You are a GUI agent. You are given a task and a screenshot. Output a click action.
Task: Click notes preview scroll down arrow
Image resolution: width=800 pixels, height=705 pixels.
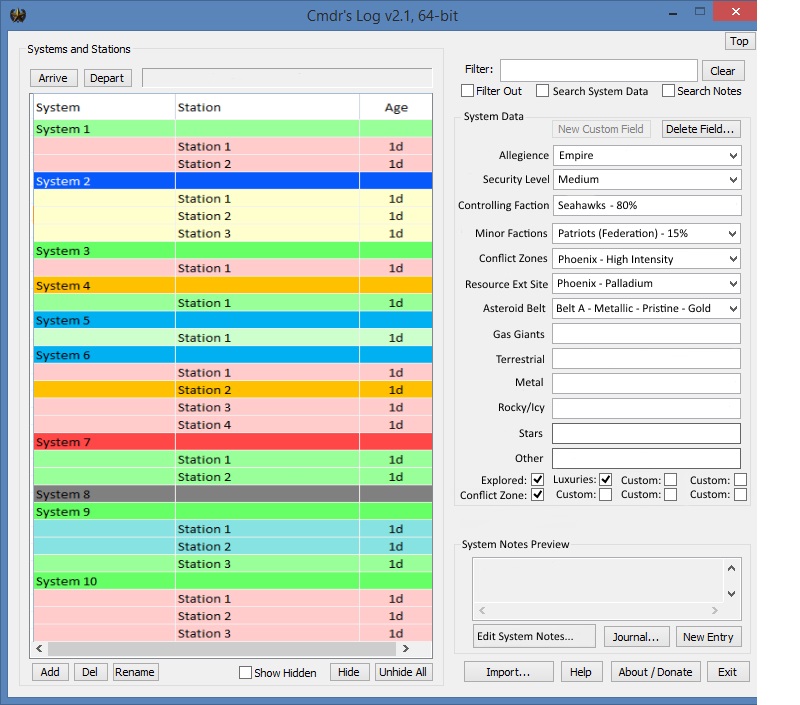(732, 594)
